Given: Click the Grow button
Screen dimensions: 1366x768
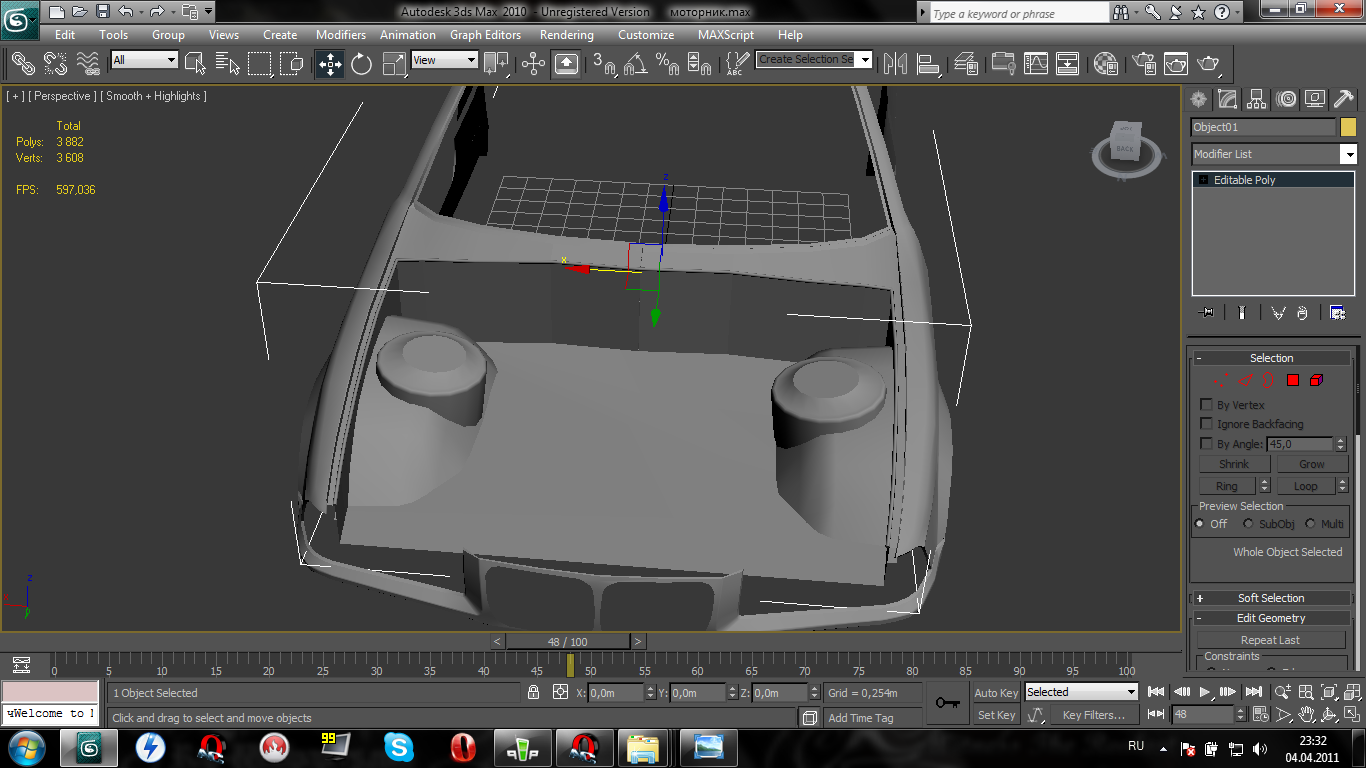Looking at the screenshot, I should tap(1311, 464).
